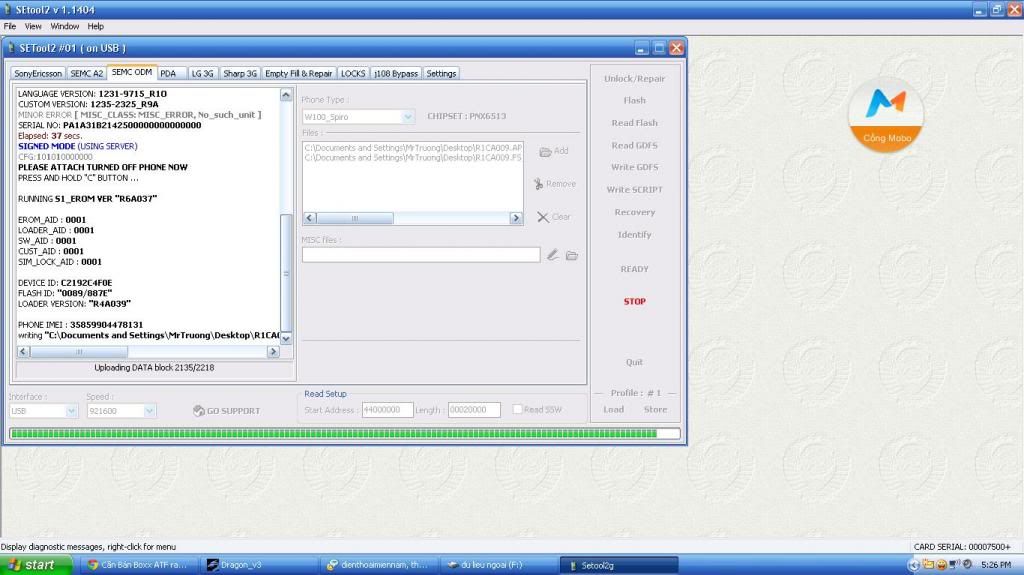Click the green flashing progress bar
Viewport: 1024px width, 575px height.
point(345,433)
